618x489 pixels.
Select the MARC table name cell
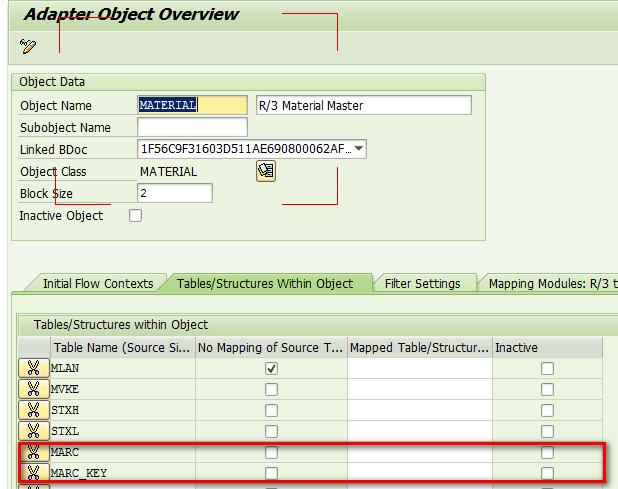pos(123,452)
